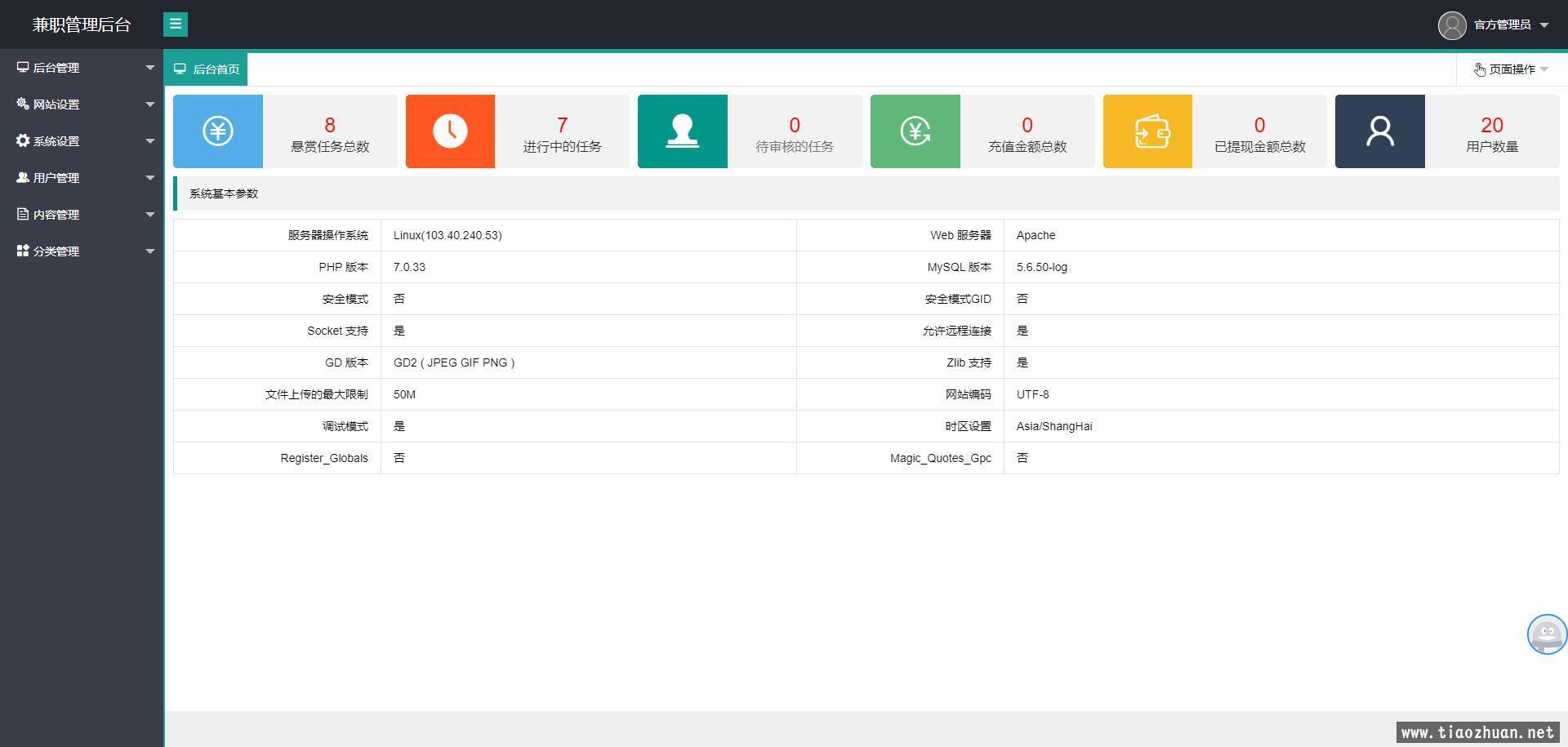Open the floating robot assistant icon

[1547, 634]
